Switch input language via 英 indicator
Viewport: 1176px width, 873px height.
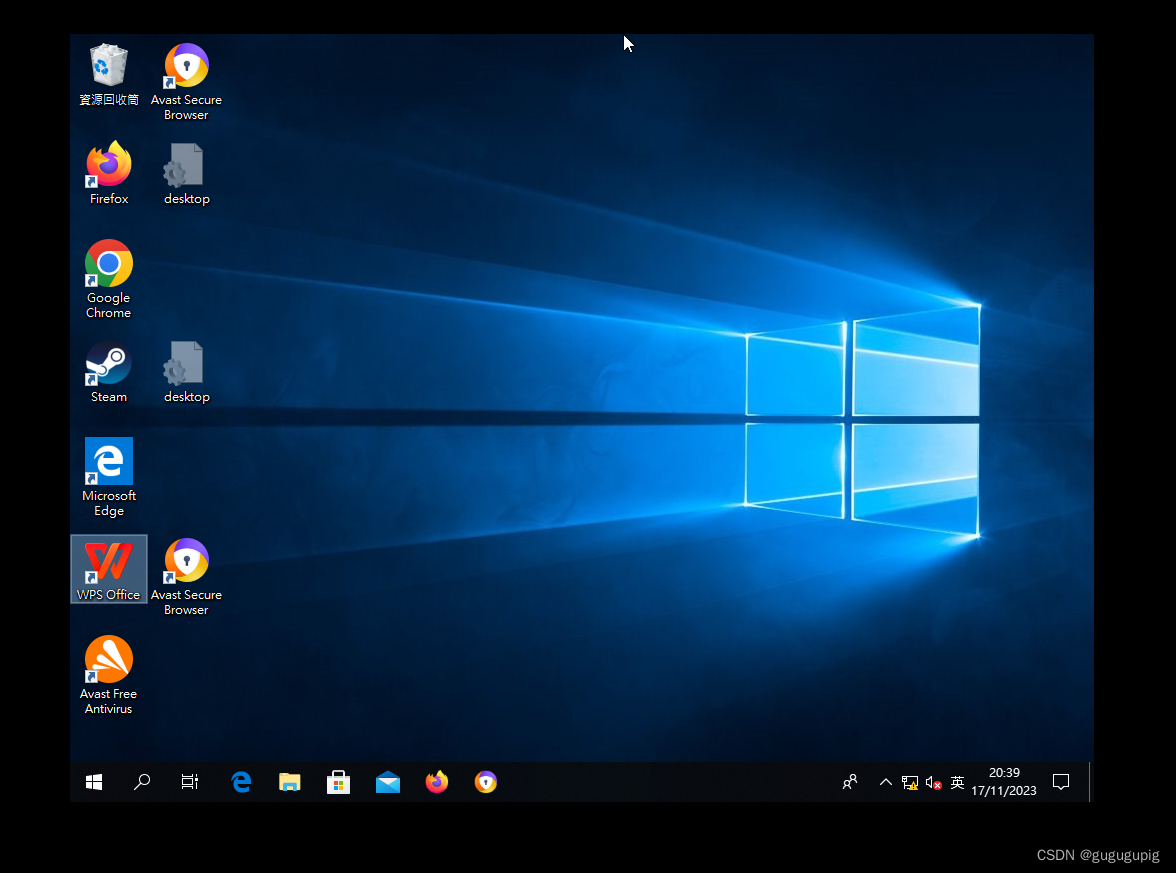point(957,782)
